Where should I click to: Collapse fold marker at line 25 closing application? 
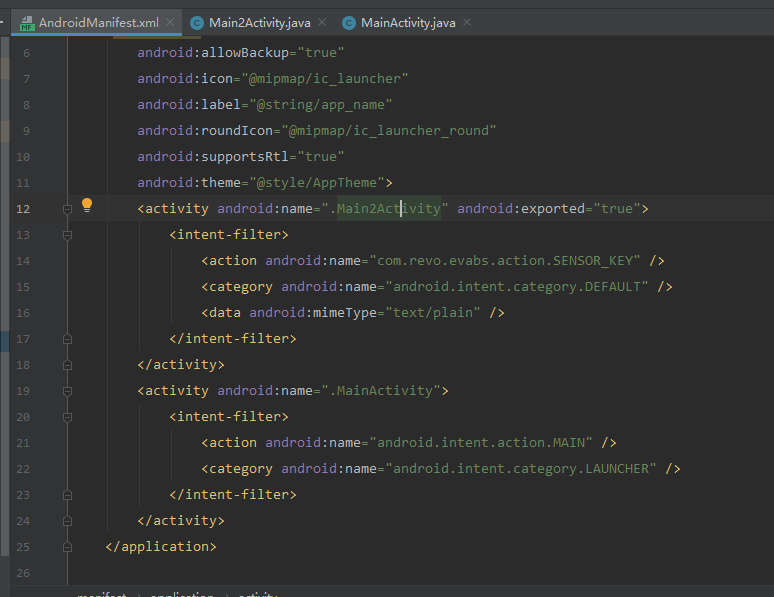coord(68,547)
